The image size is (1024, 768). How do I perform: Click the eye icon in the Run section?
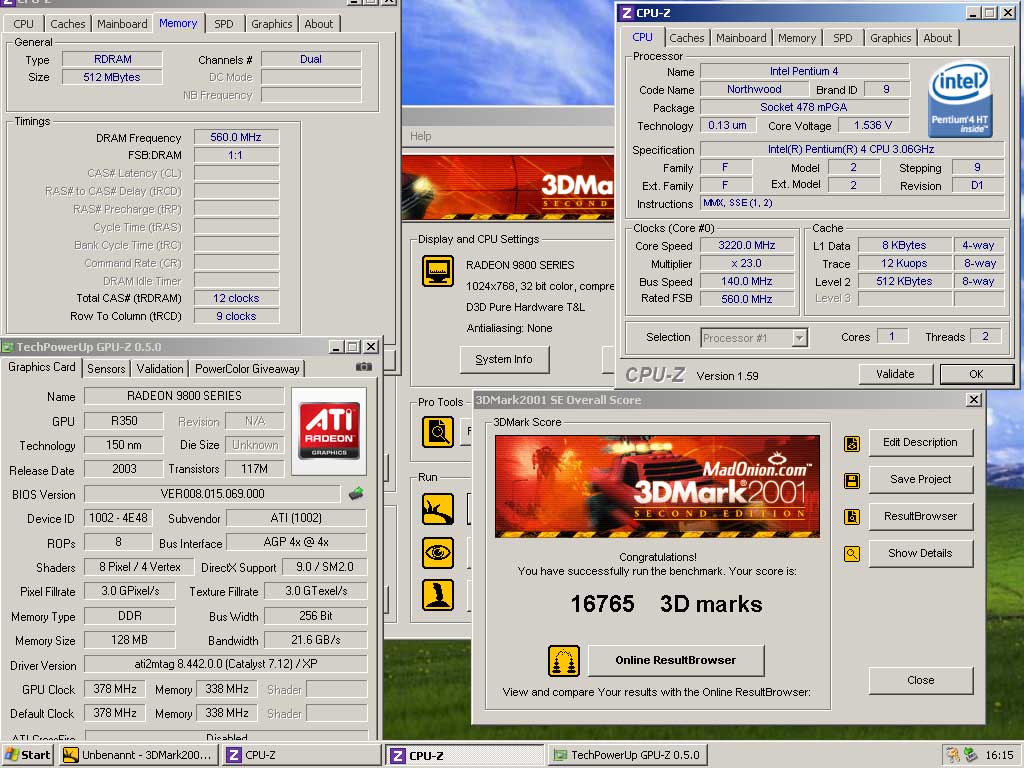click(438, 552)
